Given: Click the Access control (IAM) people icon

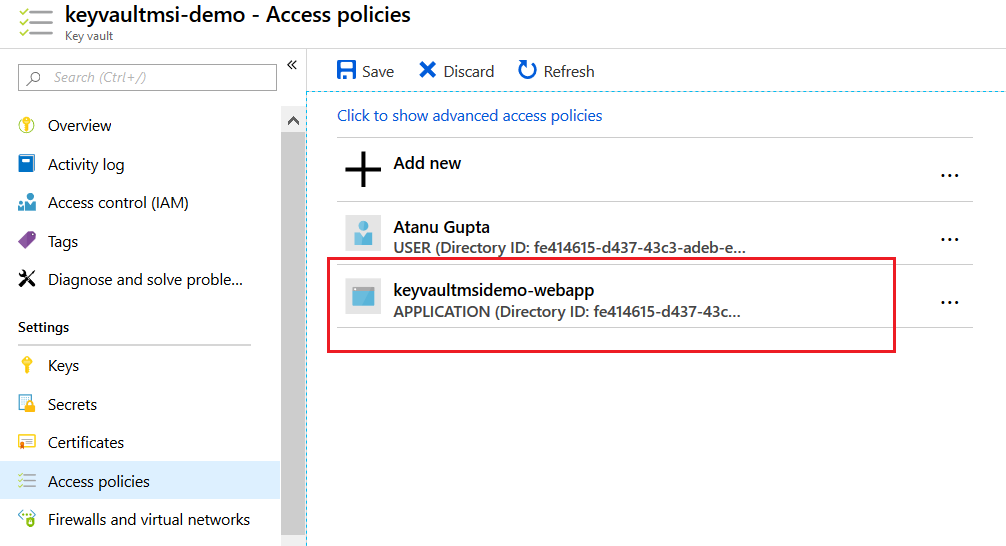Looking at the screenshot, I should [27, 202].
